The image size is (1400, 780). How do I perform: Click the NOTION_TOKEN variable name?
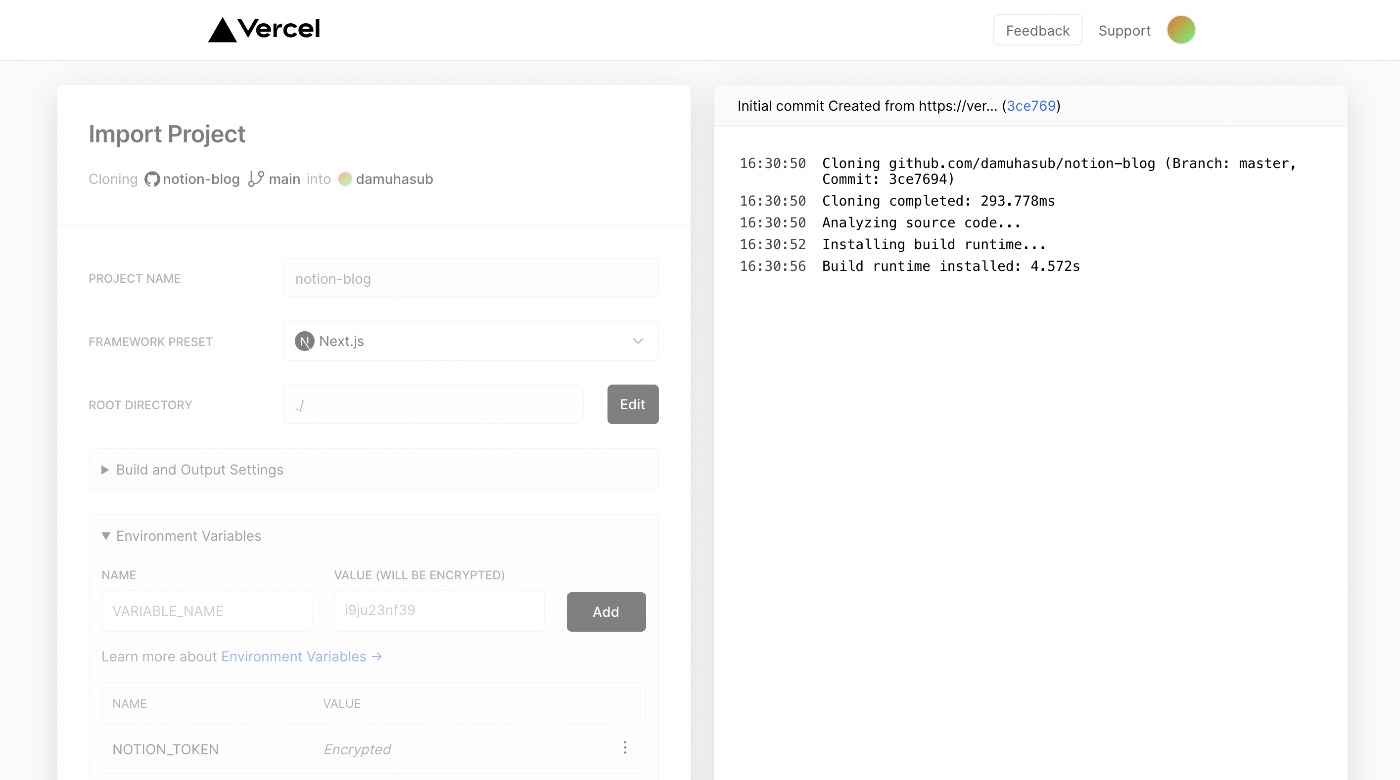tap(165, 749)
